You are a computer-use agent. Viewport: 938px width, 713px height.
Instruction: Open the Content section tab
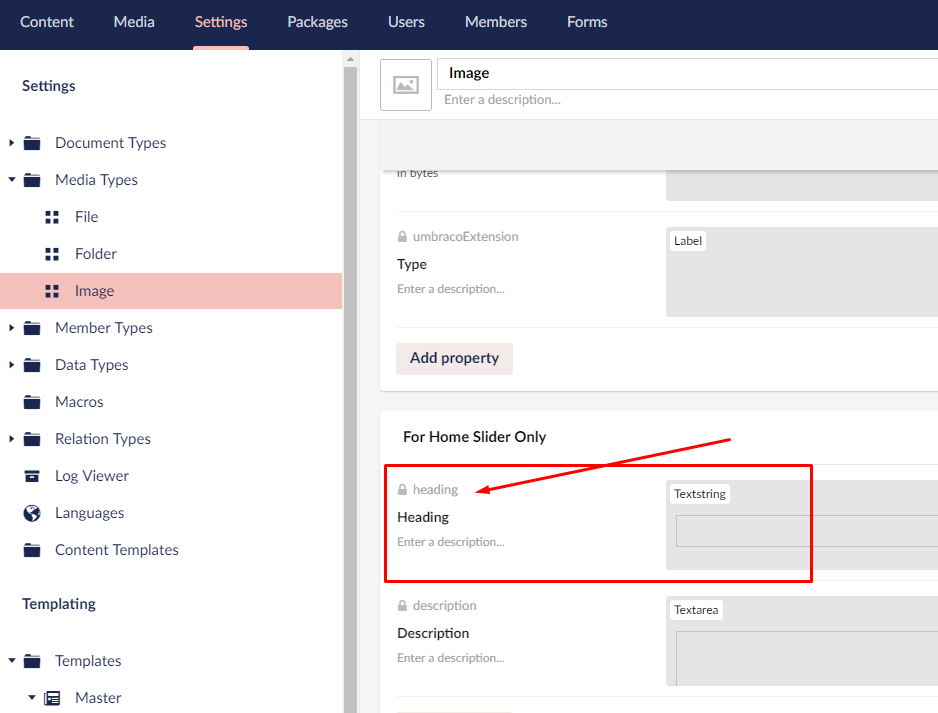point(47,22)
